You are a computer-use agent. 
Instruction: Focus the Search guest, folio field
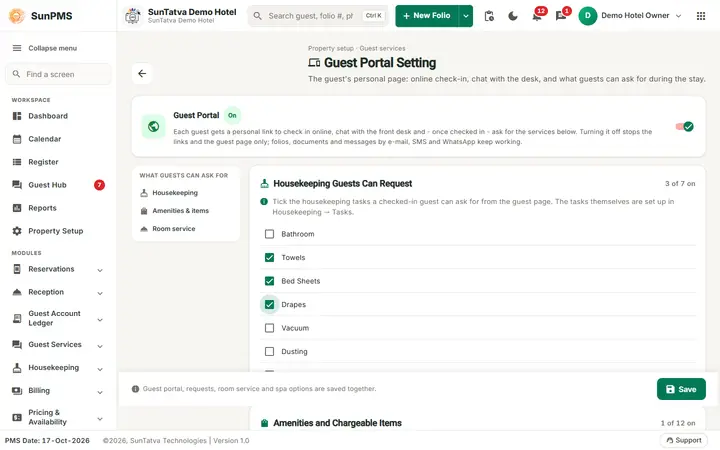coord(318,16)
